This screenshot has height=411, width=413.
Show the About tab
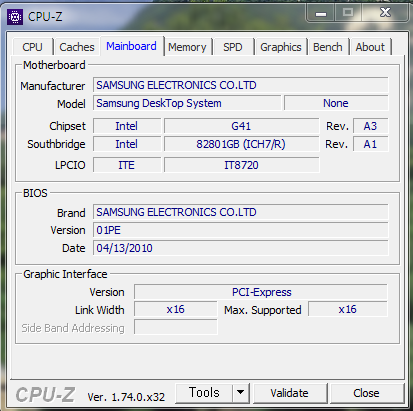370,47
